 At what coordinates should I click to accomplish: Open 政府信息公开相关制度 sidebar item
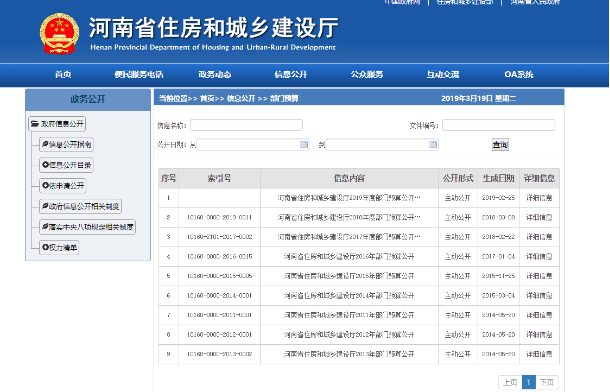click(x=81, y=206)
